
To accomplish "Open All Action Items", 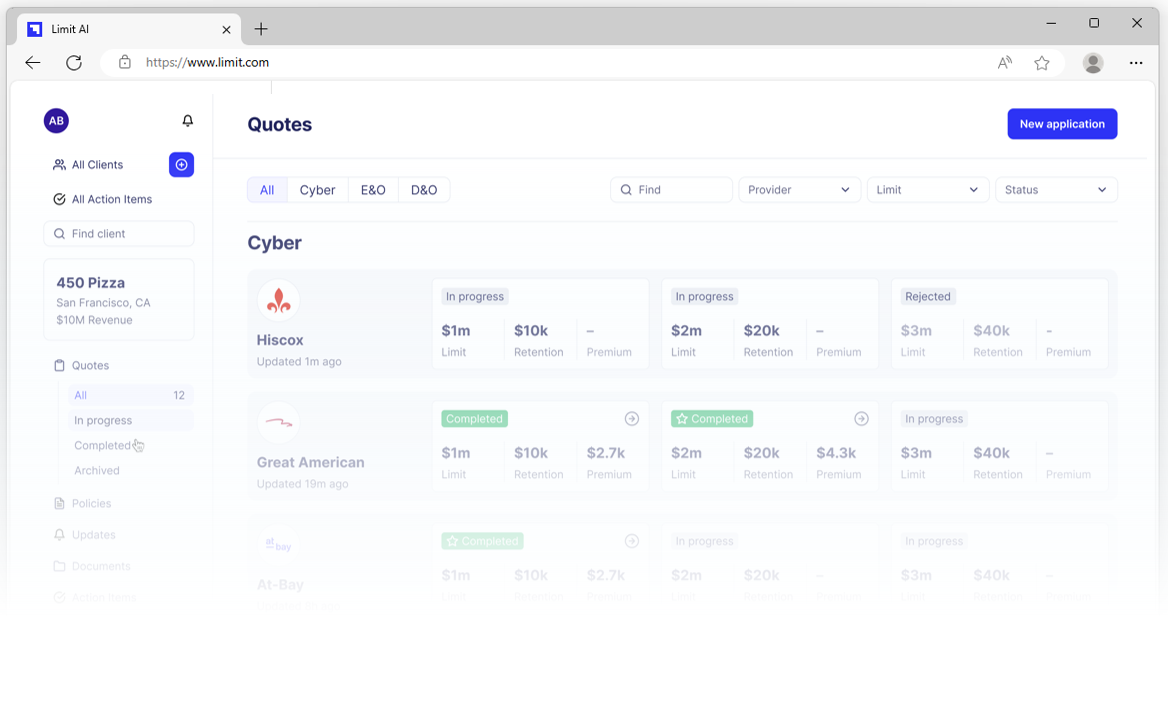I will [x=102, y=199].
